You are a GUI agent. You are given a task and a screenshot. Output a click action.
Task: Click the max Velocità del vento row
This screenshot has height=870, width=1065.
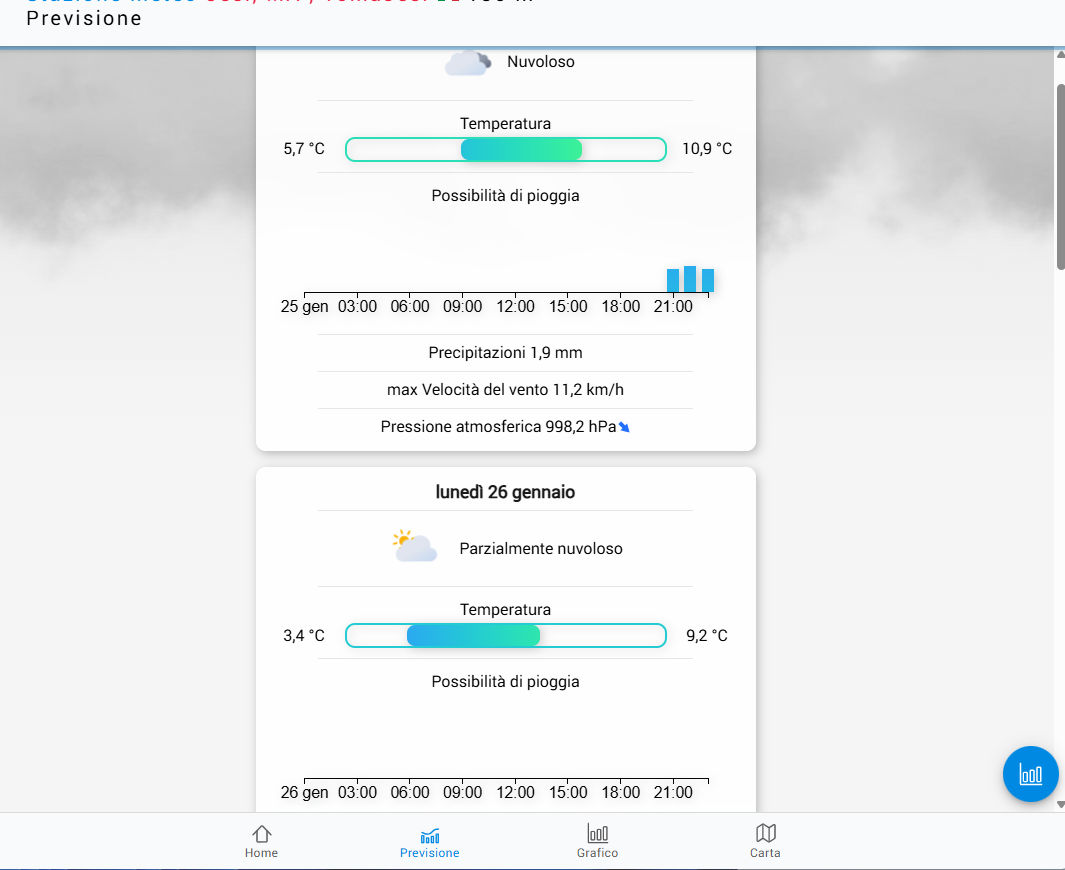tap(505, 390)
